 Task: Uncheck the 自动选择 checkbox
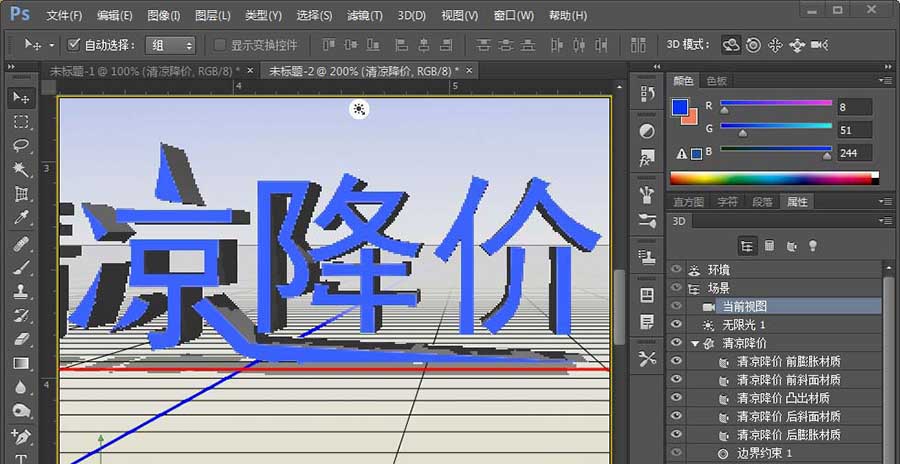point(74,45)
